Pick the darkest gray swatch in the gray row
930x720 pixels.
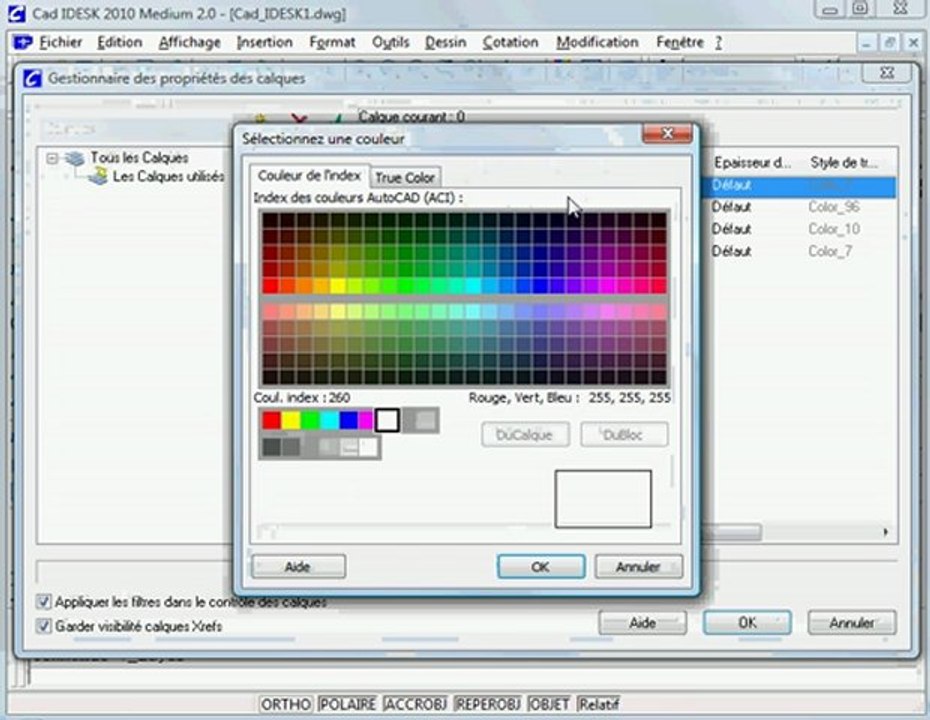click(271, 447)
